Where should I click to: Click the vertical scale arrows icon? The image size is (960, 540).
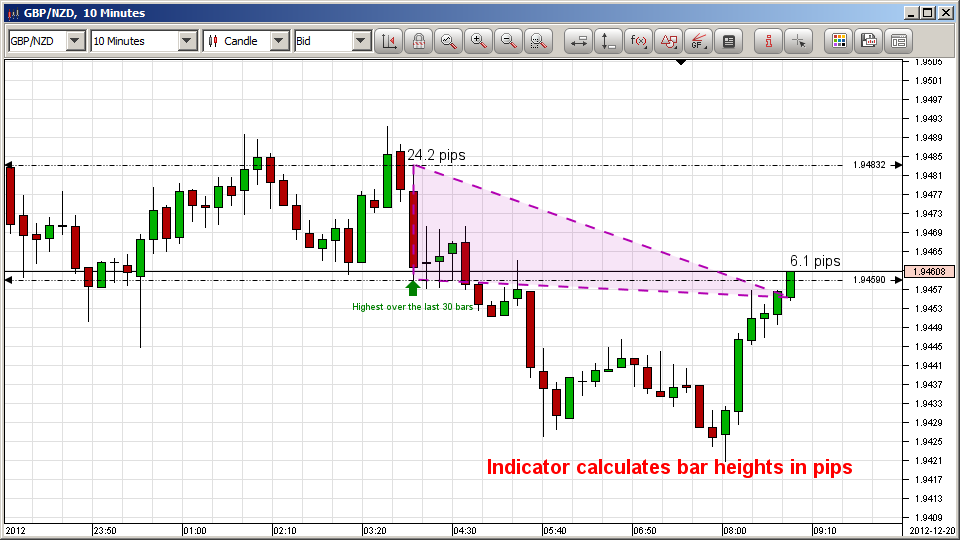608,41
